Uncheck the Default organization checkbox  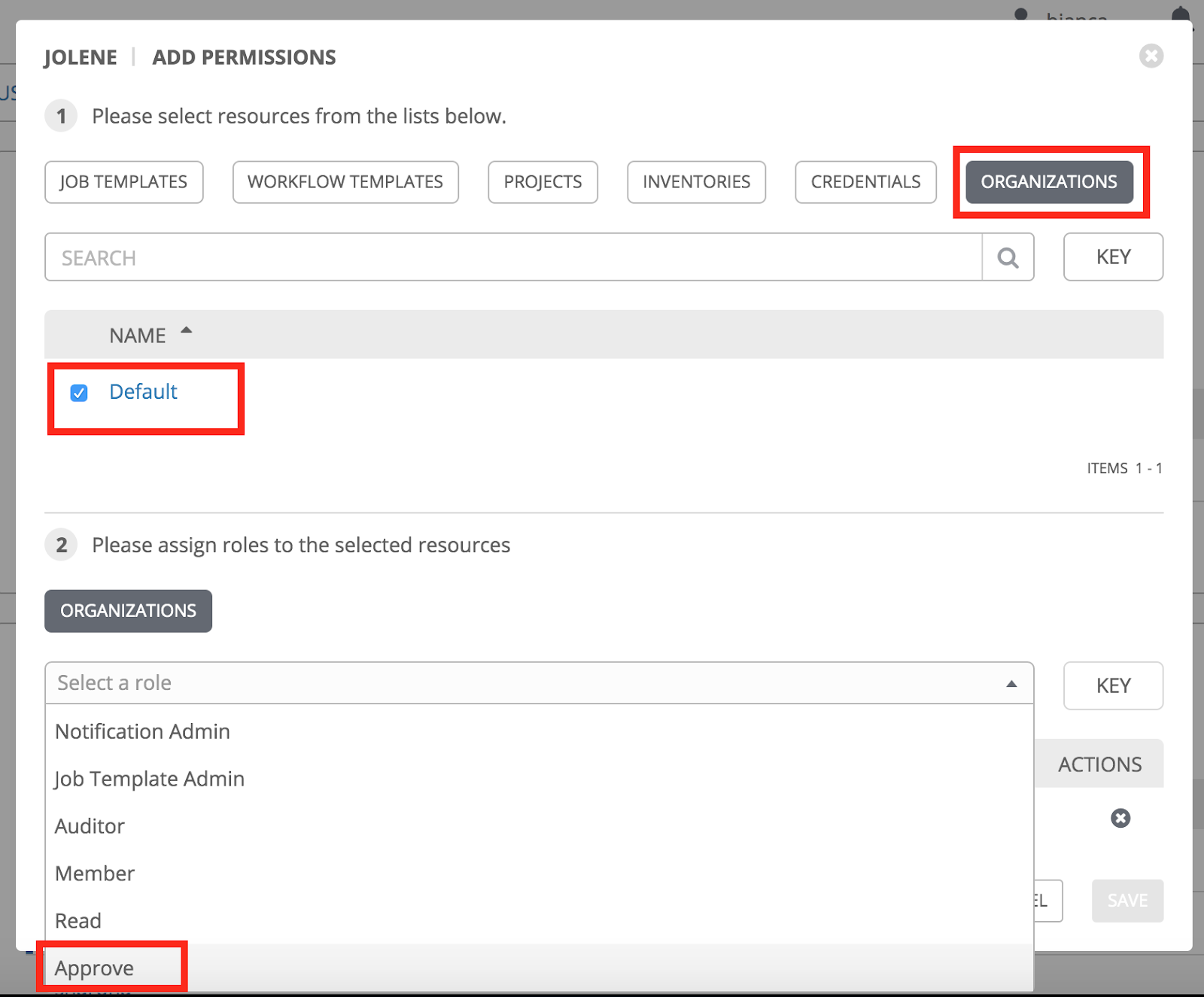[78, 392]
